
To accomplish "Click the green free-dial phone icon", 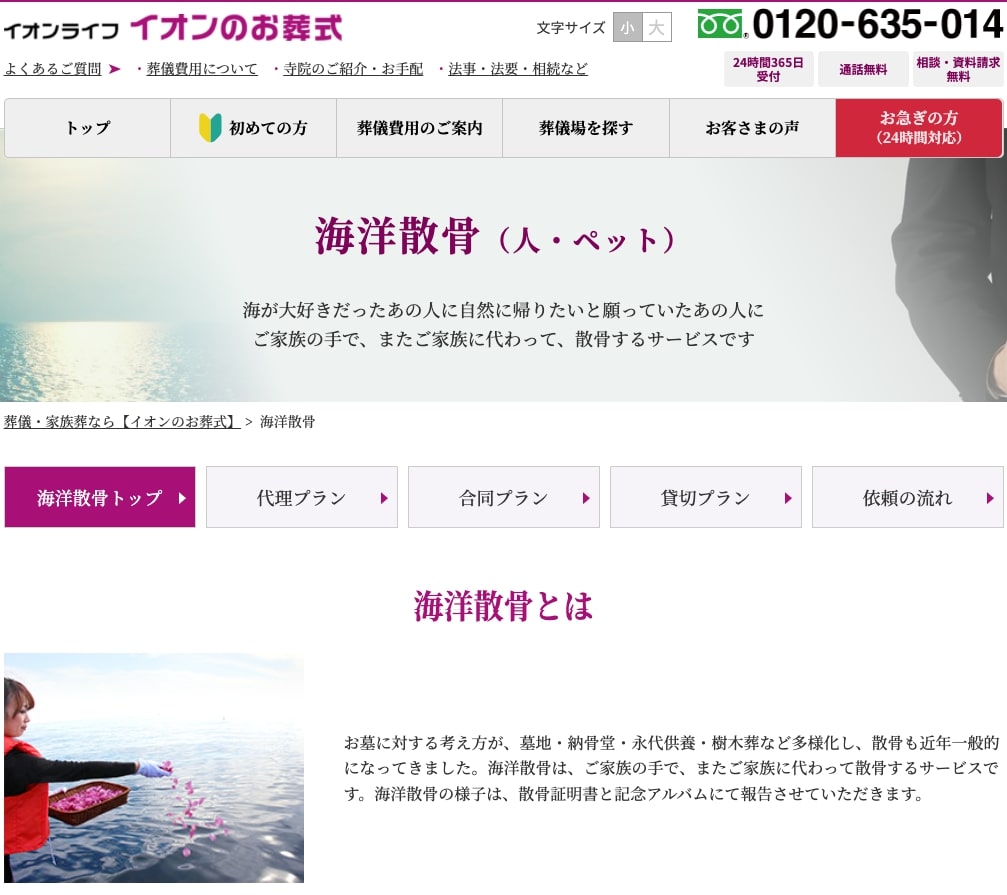I will click(721, 24).
